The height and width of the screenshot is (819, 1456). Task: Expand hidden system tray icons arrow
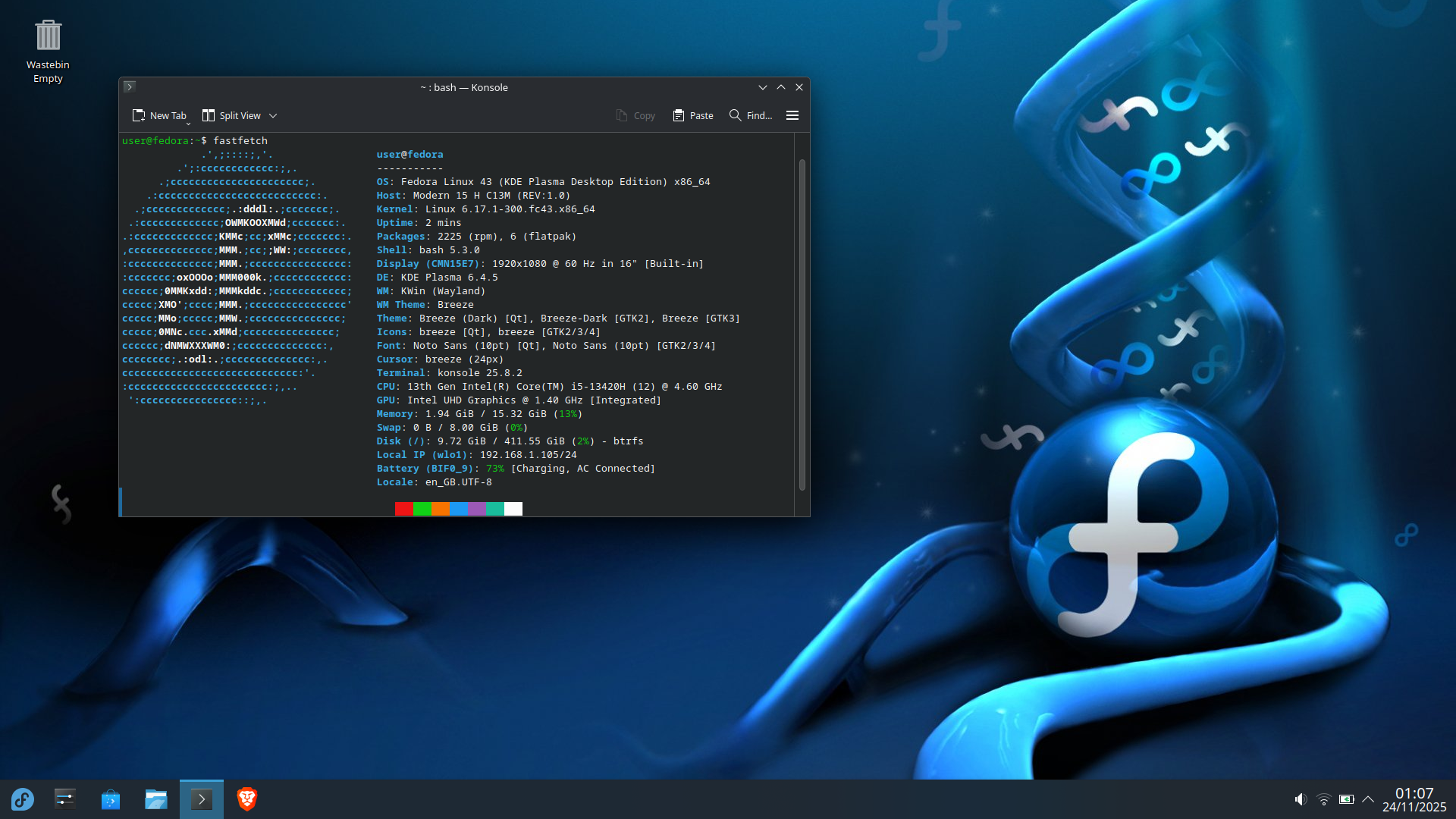coord(1368,799)
